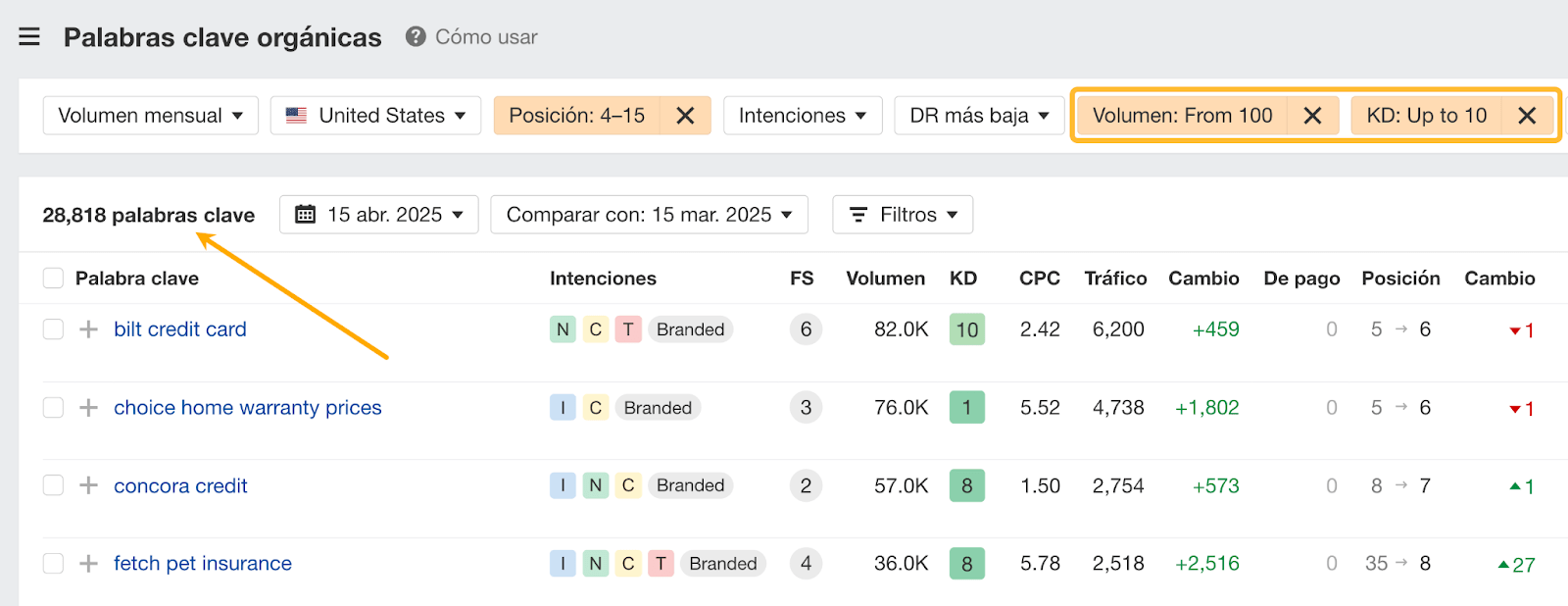Open the United States country dropdown
This screenshot has width=1568, height=606.
375,116
